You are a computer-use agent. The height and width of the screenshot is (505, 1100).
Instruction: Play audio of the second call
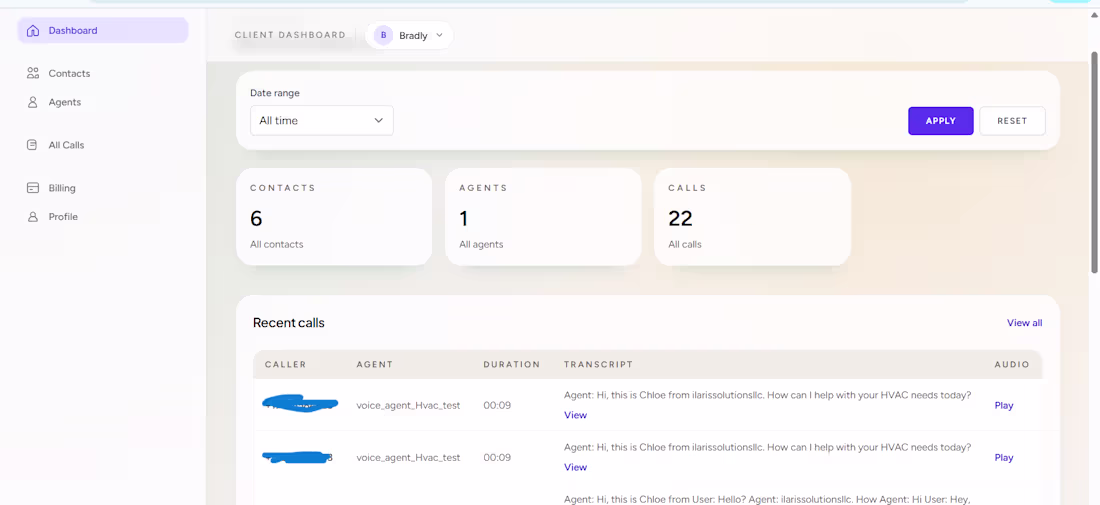point(1004,457)
